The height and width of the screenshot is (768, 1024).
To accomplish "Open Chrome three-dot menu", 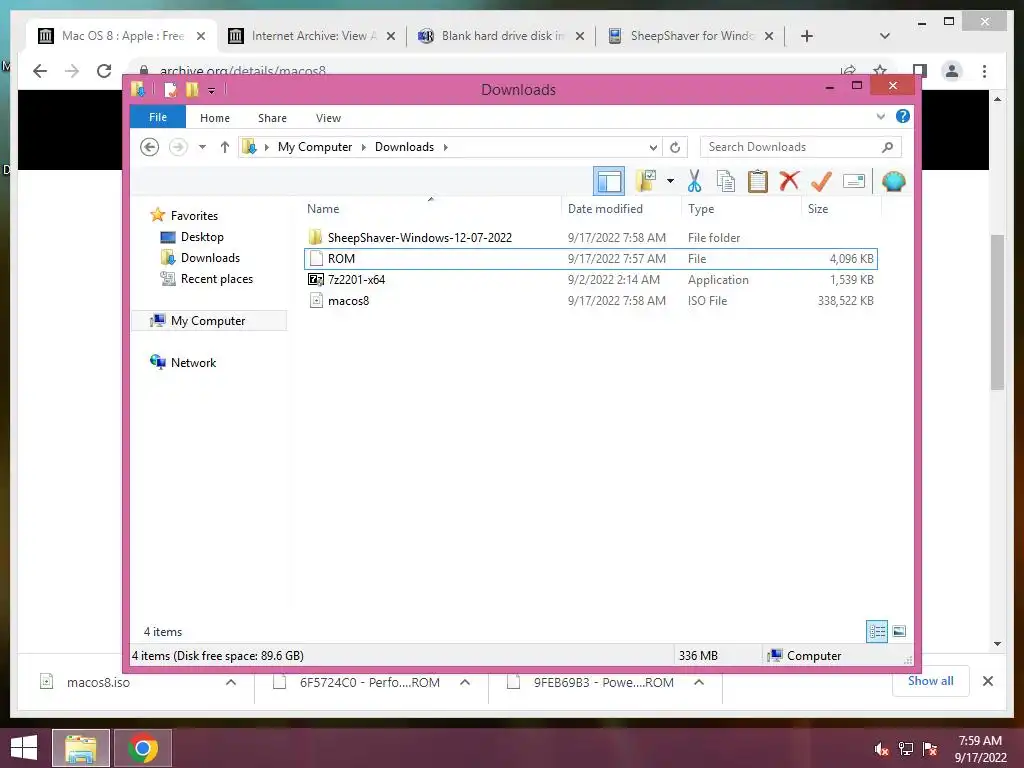I will [985, 71].
